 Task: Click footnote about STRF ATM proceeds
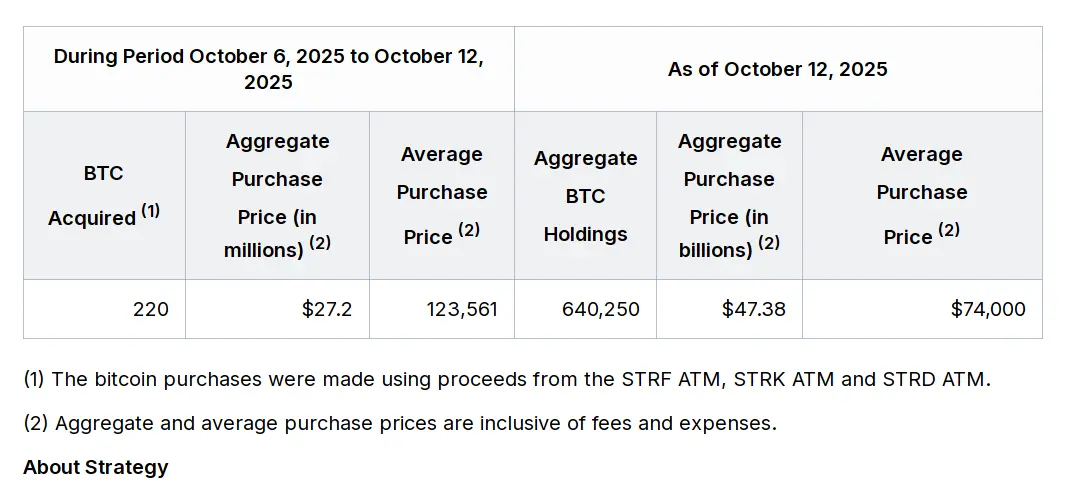point(507,380)
